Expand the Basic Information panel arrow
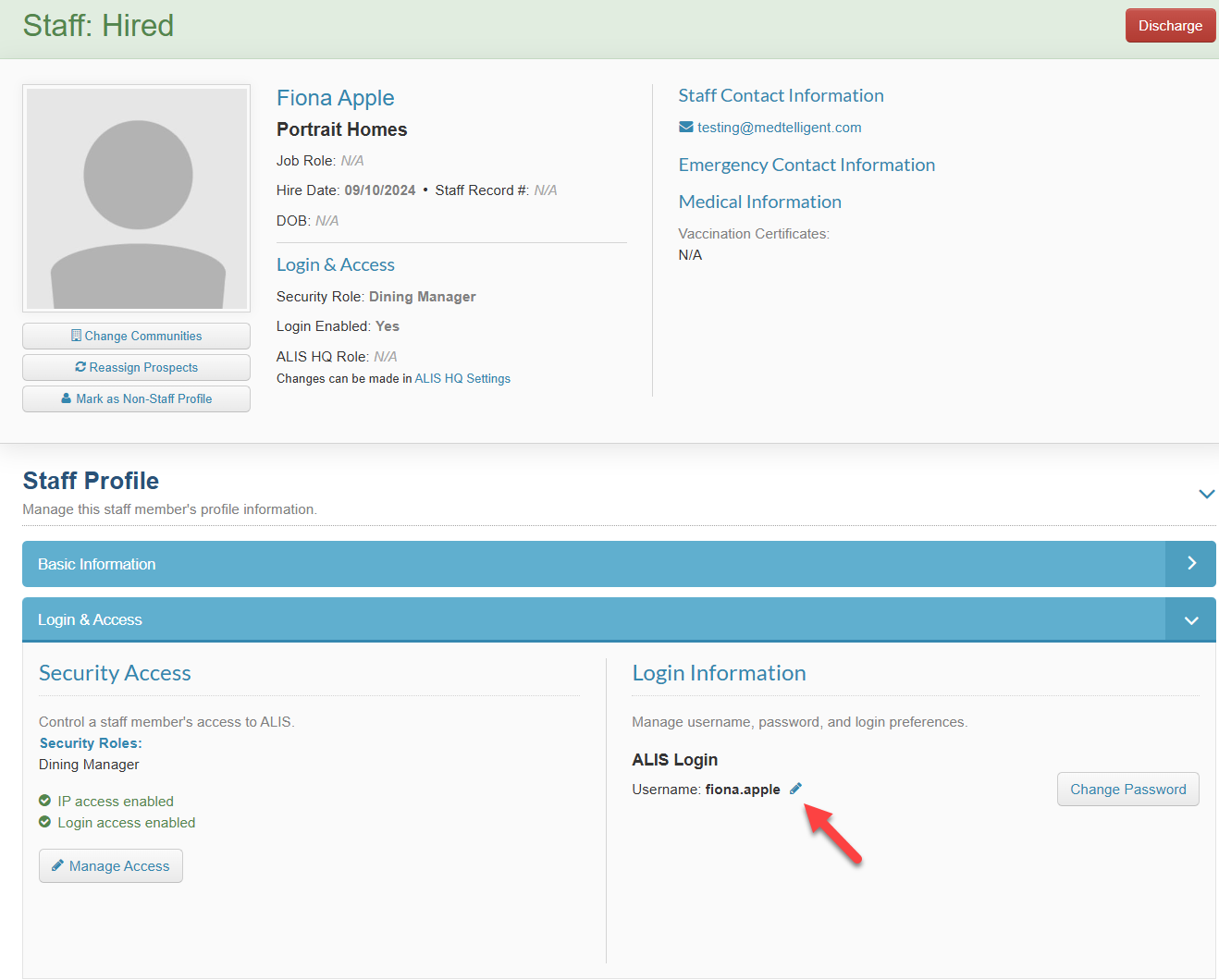The height and width of the screenshot is (980, 1219). click(1191, 563)
